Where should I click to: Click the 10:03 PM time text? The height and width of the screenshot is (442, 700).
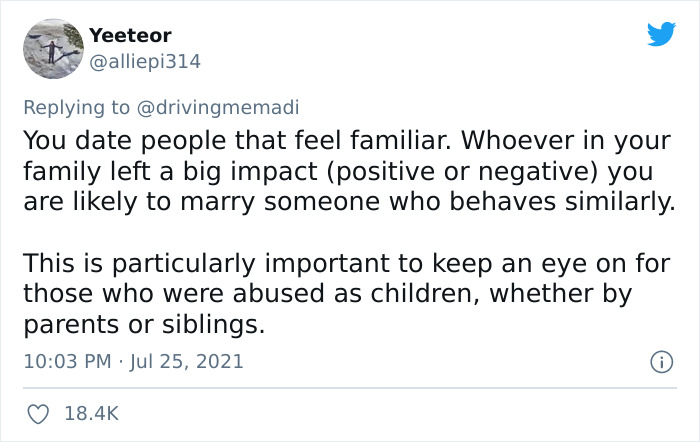tap(65, 361)
